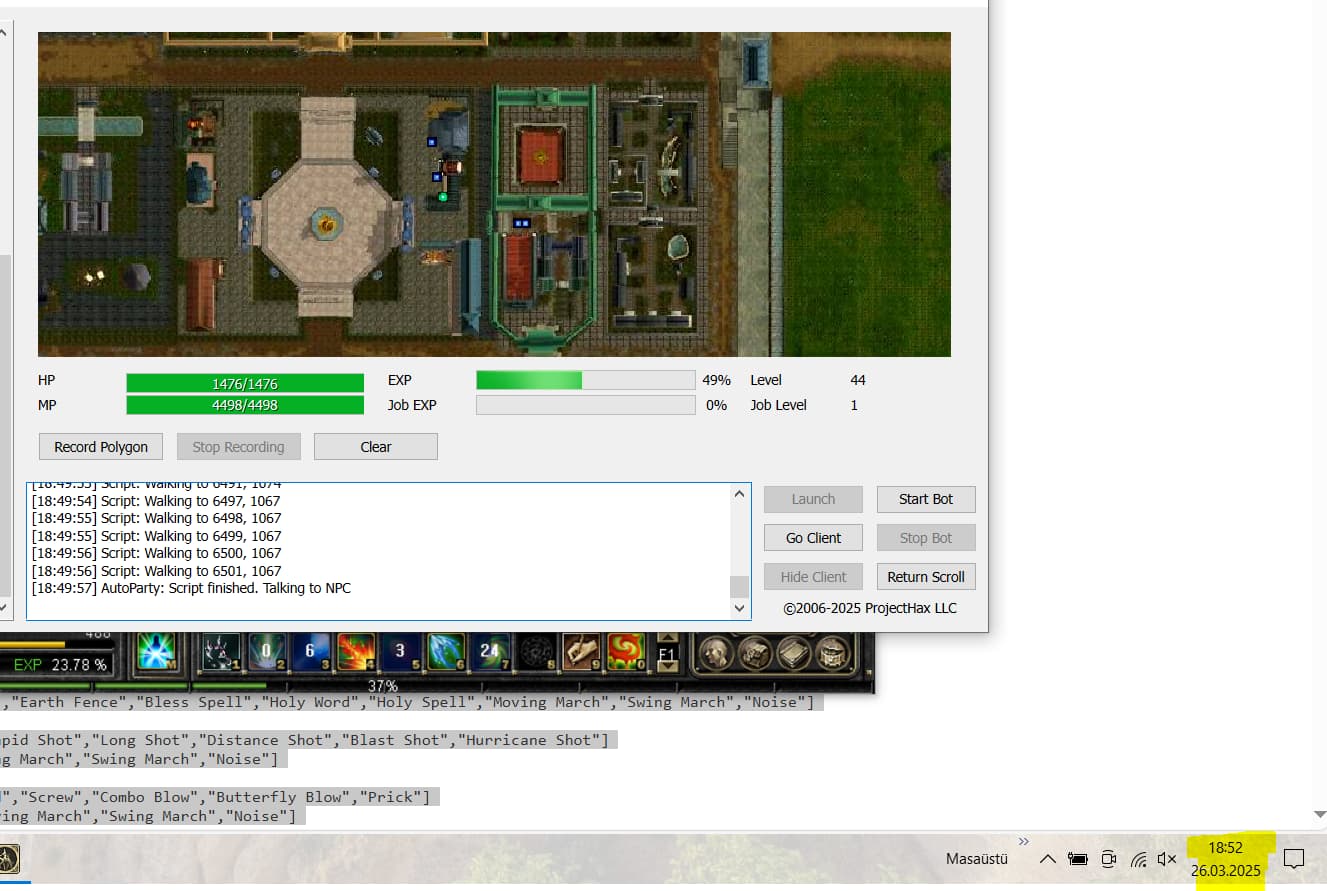This screenshot has width=1327, height=891.
Task: Switch hotbar page with F1 up arrow
Action: (x=667, y=638)
